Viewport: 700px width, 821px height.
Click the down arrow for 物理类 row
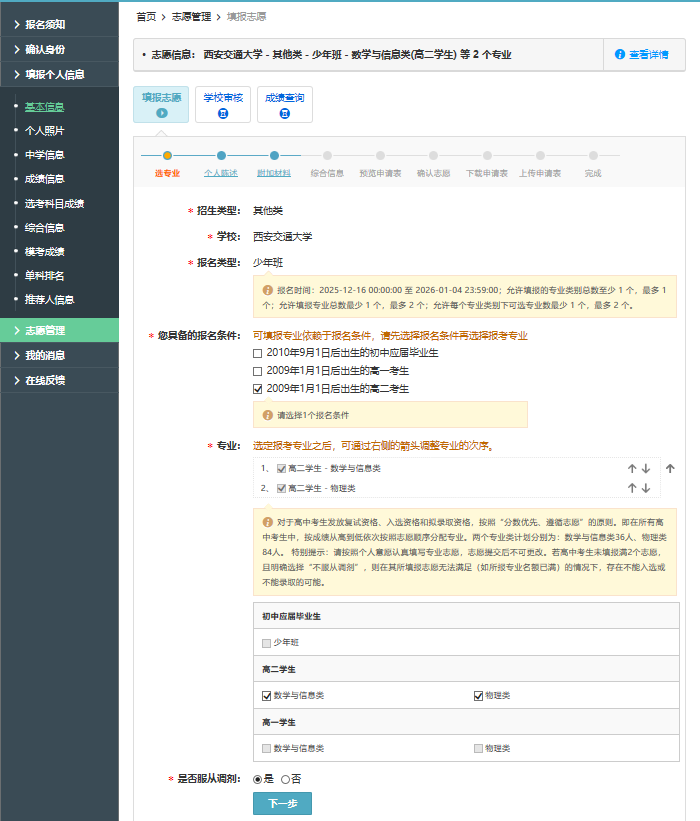[646, 488]
